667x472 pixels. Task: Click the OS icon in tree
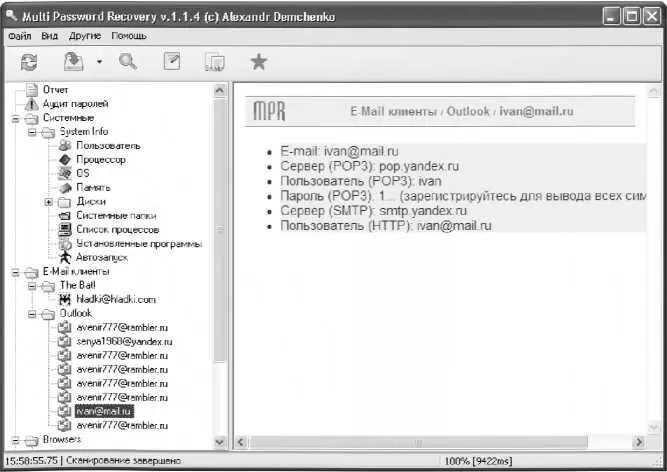[65, 173]
